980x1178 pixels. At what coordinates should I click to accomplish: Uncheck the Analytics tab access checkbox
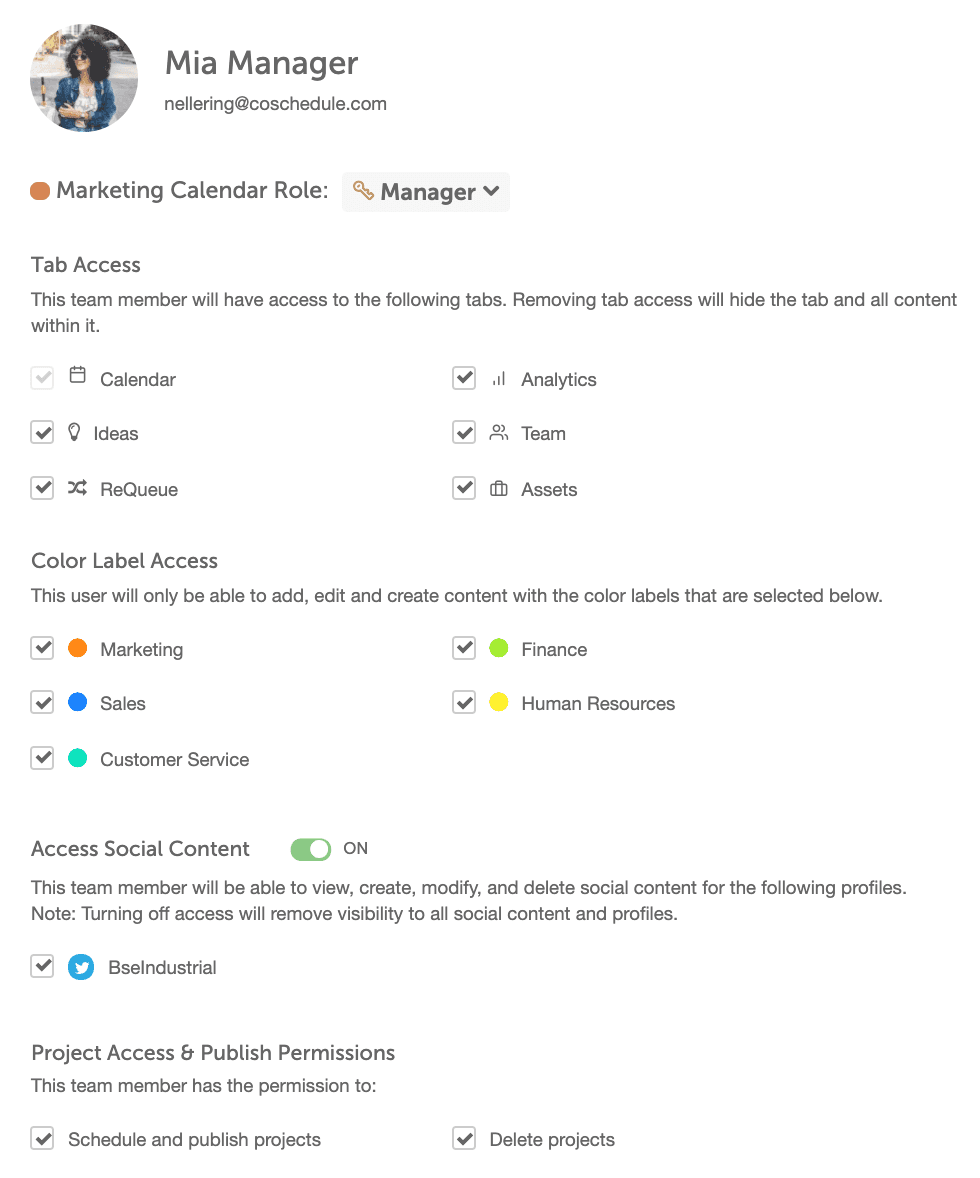(x=464, y=378)
